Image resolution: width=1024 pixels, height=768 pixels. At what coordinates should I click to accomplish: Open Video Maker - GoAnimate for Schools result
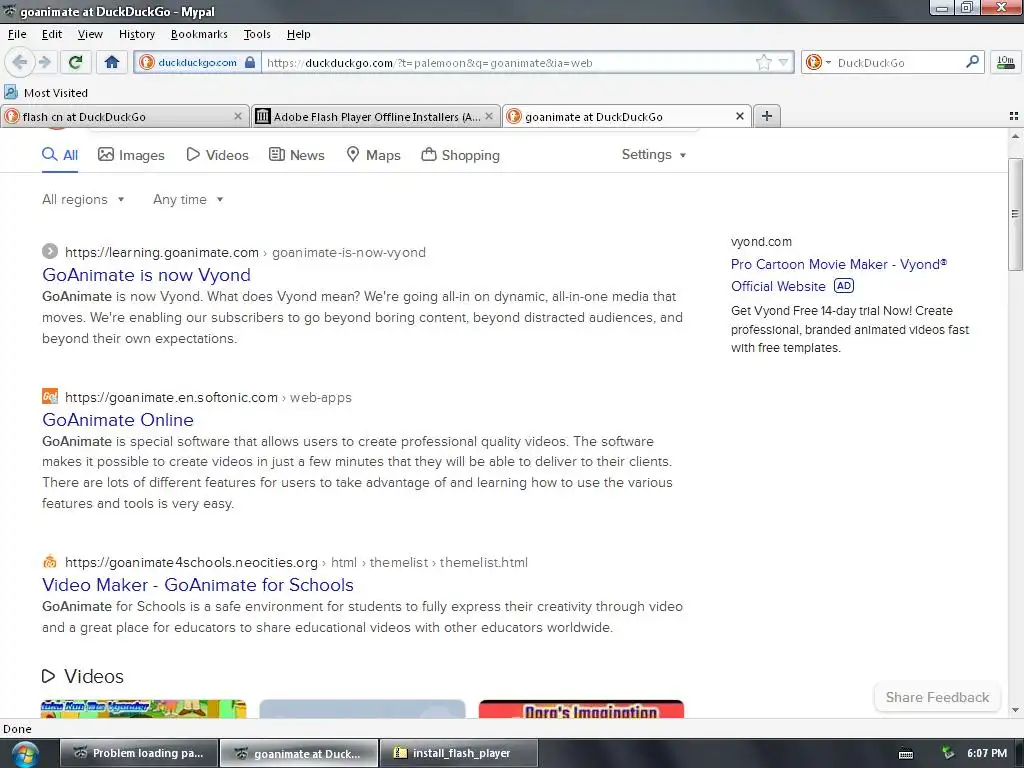pos(198,585)
